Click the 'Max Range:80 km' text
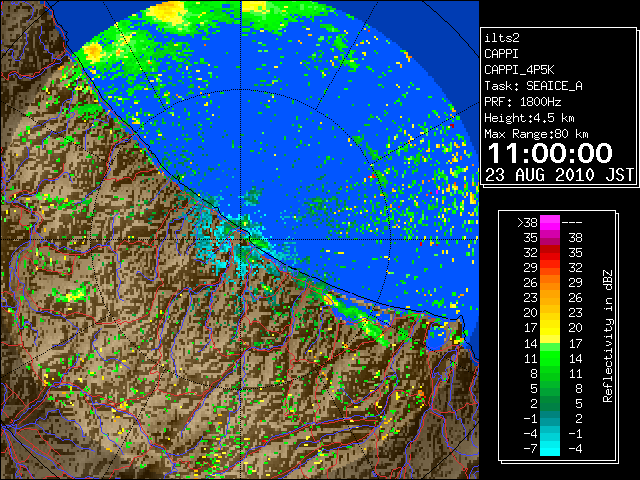Screen dimensions: 640x480 536,134
